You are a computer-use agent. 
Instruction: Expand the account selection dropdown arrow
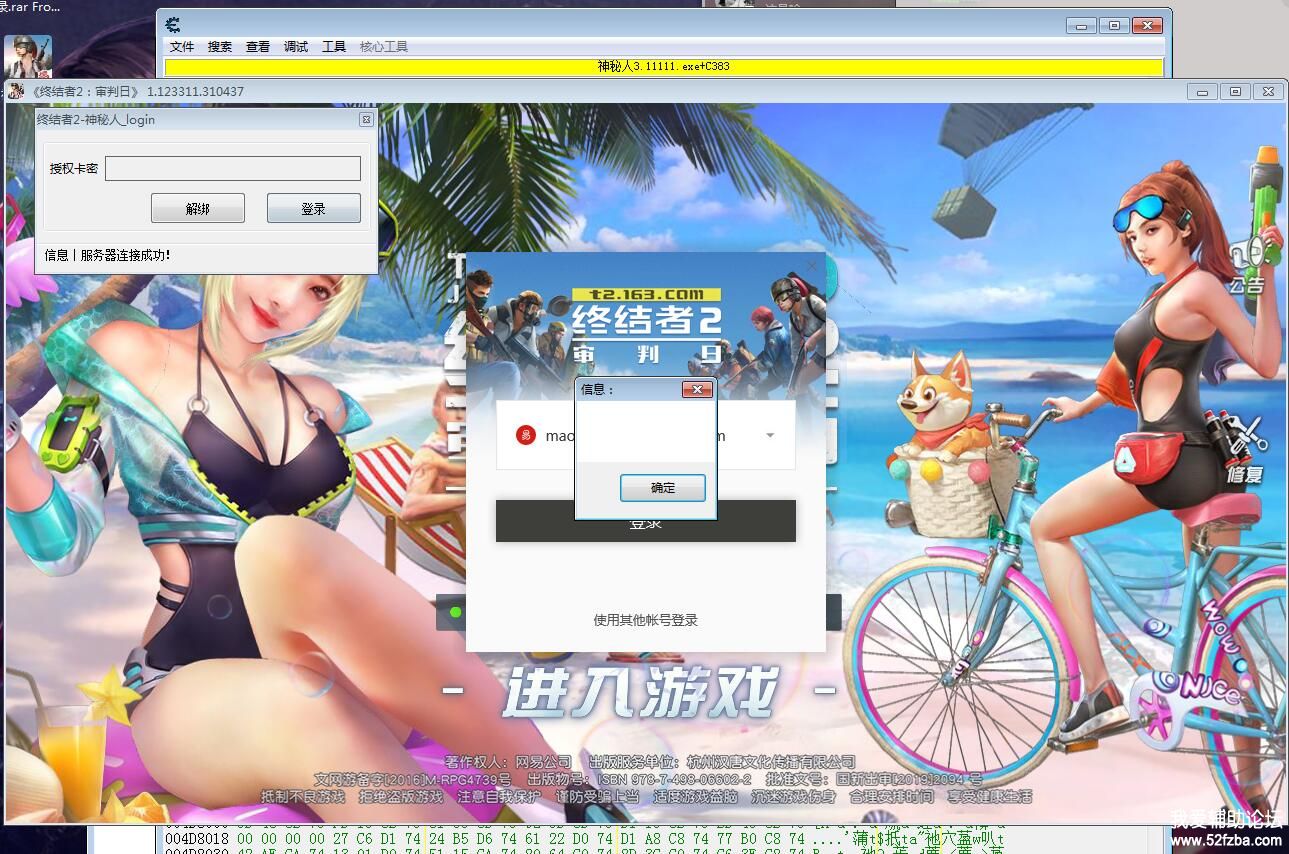point(770,436)
